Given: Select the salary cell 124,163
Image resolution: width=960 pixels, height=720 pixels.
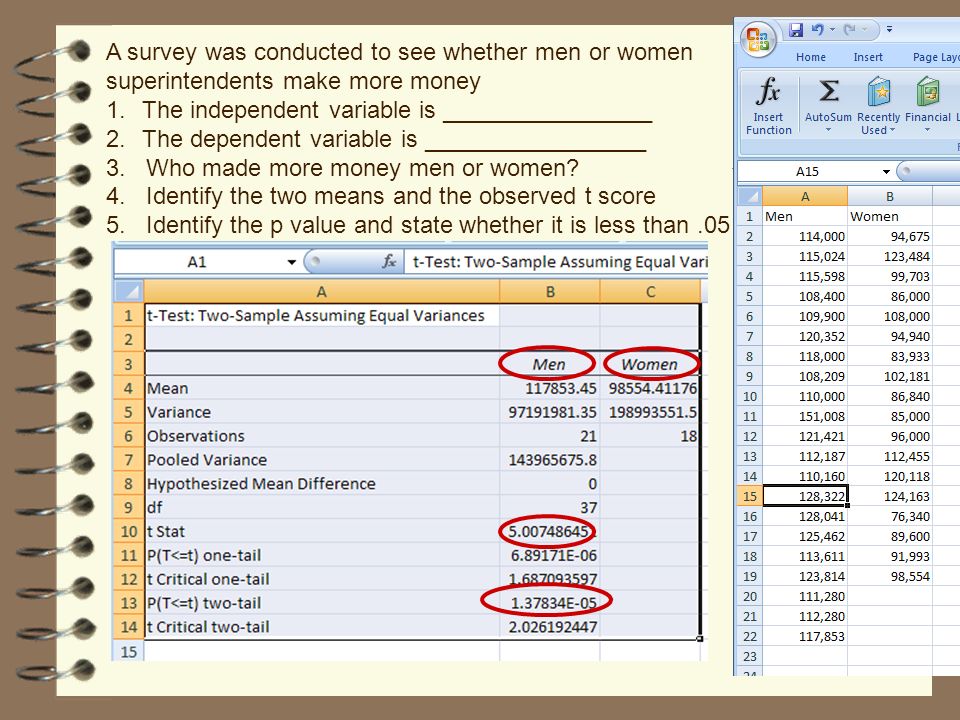Looking at the screenshot, I should pyautogui.click(x=890, y=496).
